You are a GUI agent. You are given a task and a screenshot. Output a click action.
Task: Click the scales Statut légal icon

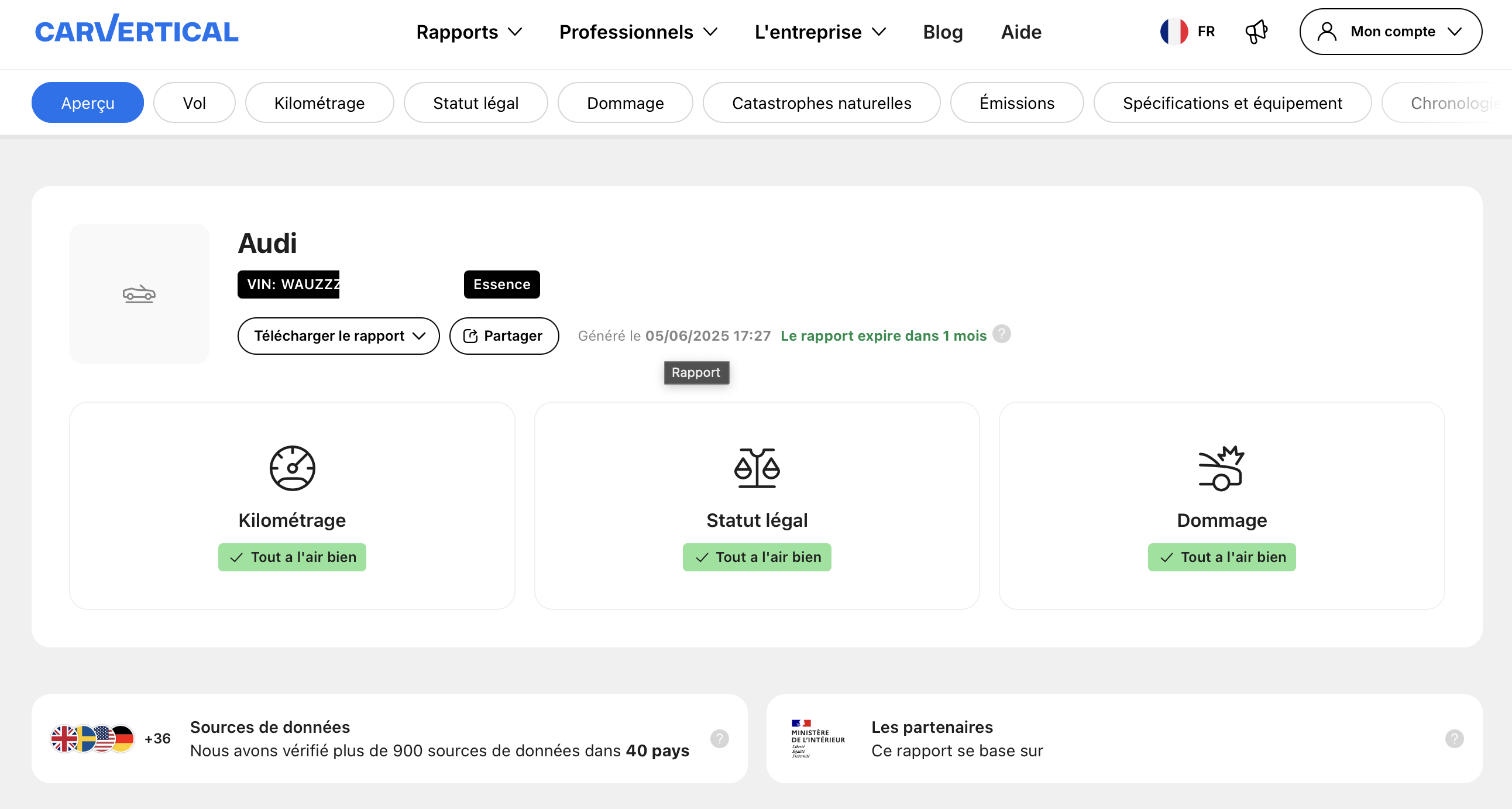(x=757, y=468)
